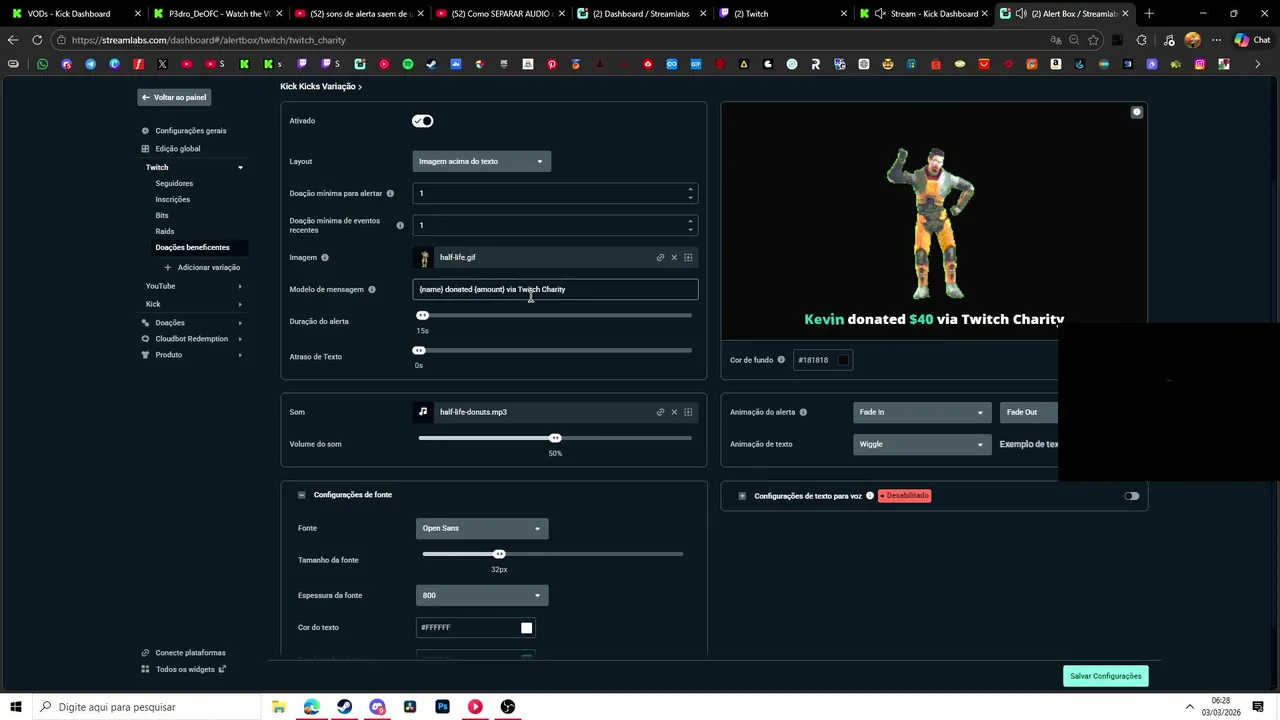1280x720 pixels.
Task: Open media gallery grid icon for half-life-donuts.mp3
Action: pyautogui.click(x=688, y=412)
